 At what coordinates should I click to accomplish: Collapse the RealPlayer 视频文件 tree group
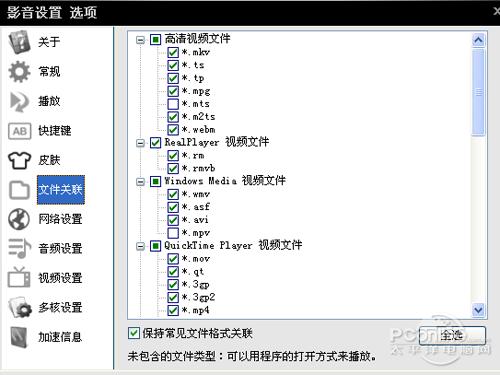pos(141,143)
